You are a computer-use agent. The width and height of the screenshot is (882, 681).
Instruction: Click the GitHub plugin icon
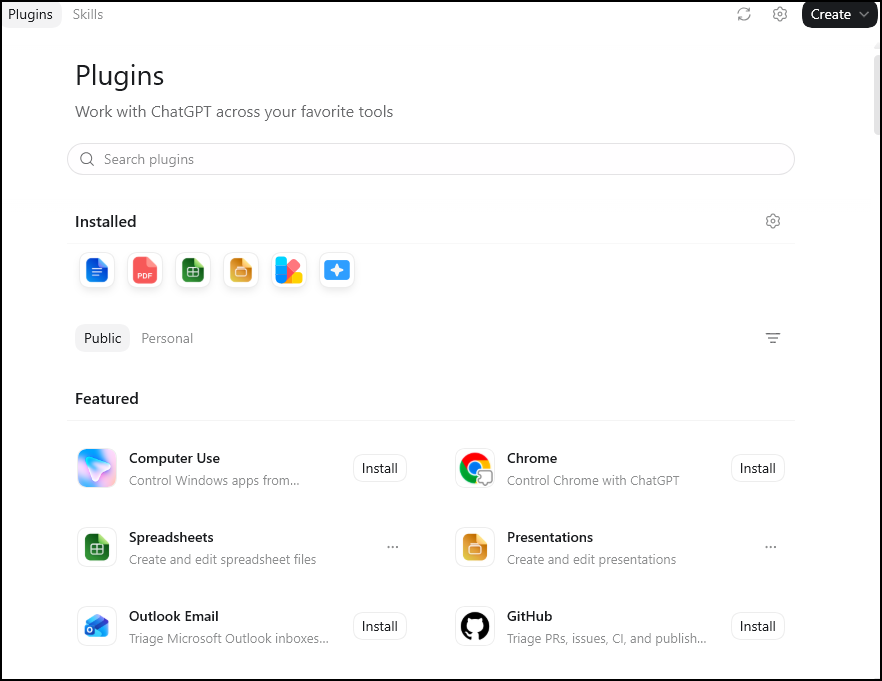click(475, 626)
